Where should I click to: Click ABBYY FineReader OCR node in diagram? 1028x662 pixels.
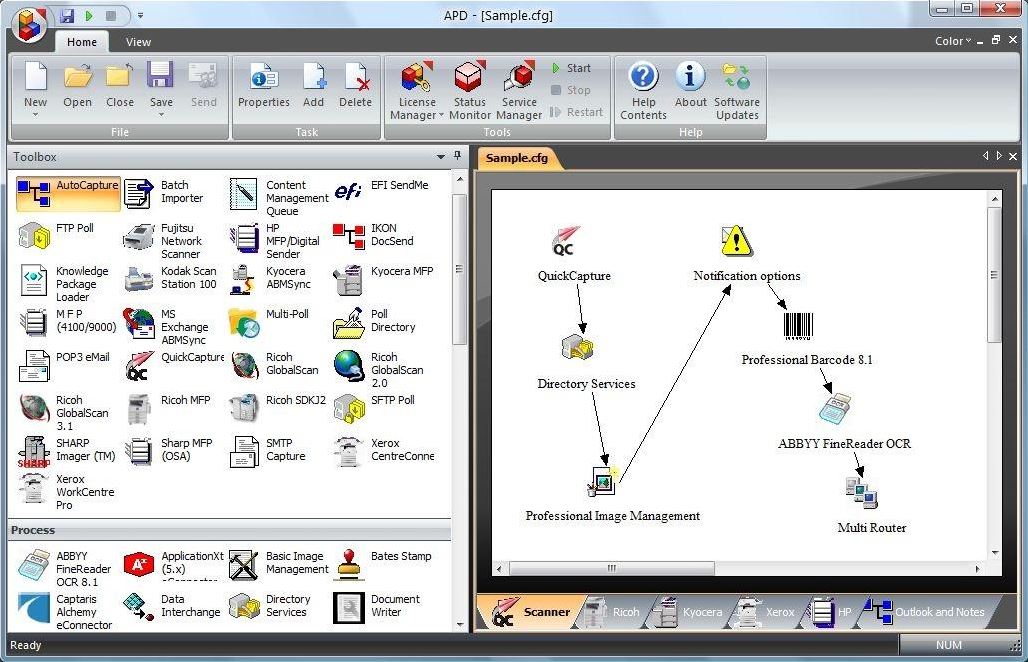coord(835,408)
